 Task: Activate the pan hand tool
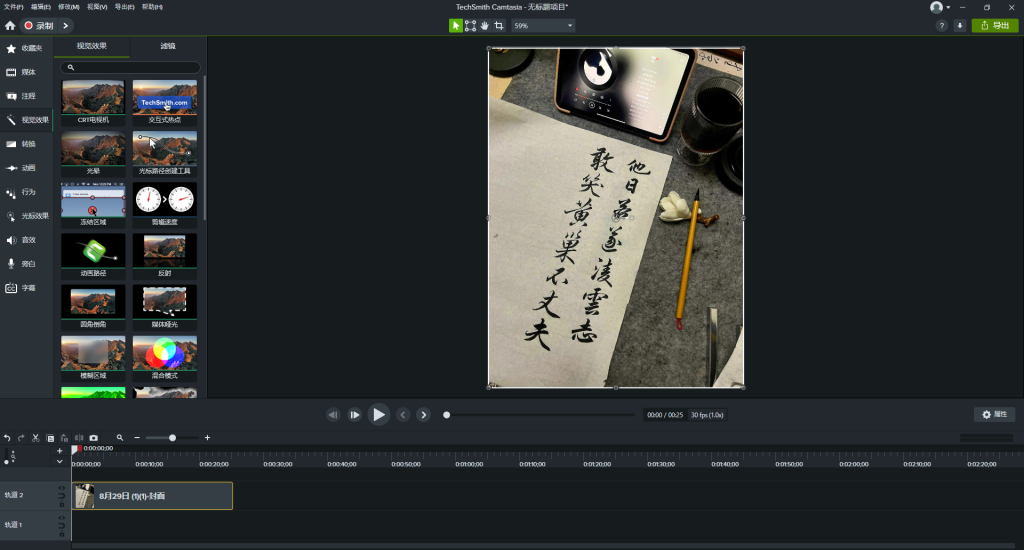tap(485, 25)
